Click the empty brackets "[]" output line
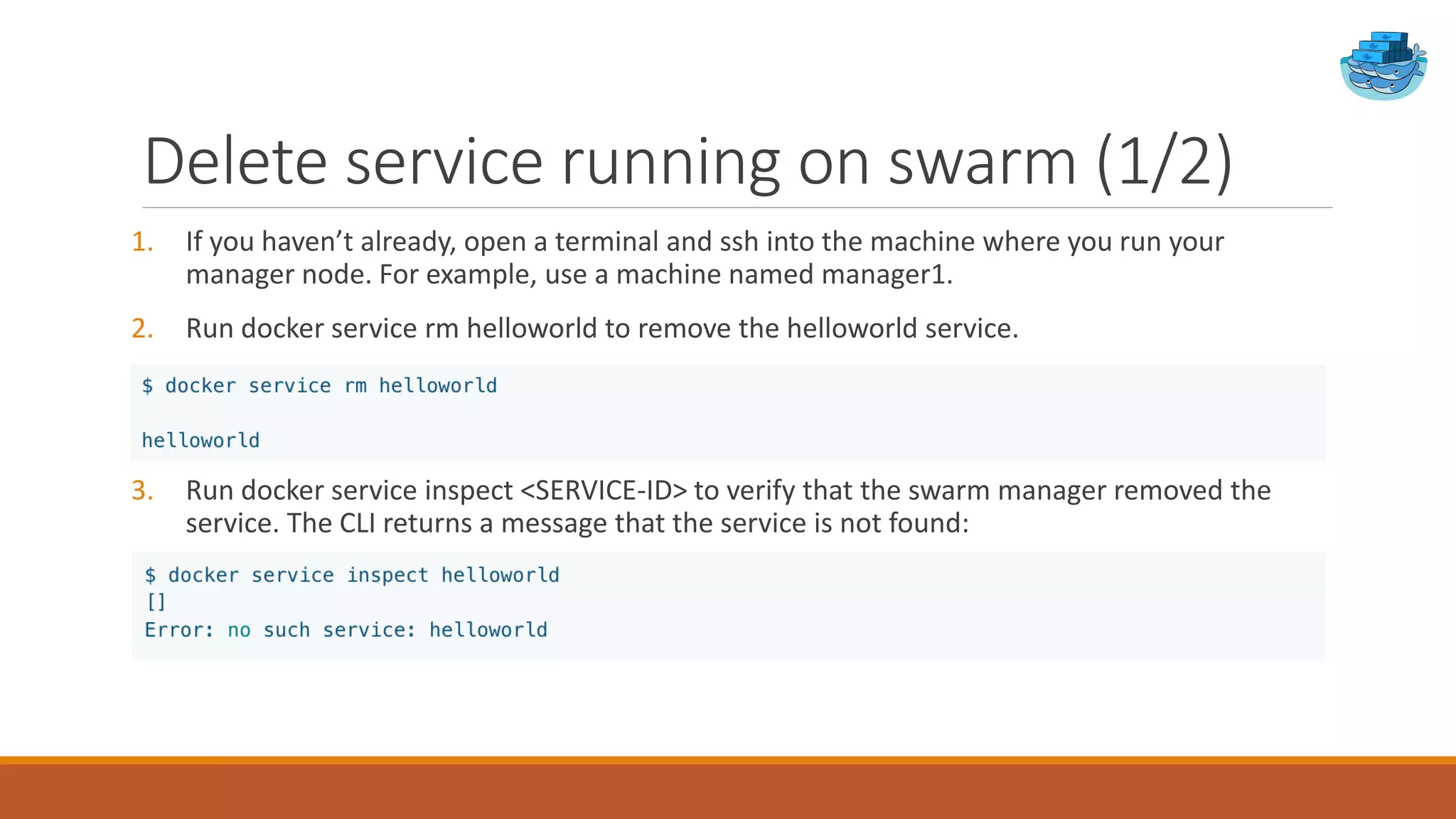This screenshot has height=819, width=1456. (156, 602)
